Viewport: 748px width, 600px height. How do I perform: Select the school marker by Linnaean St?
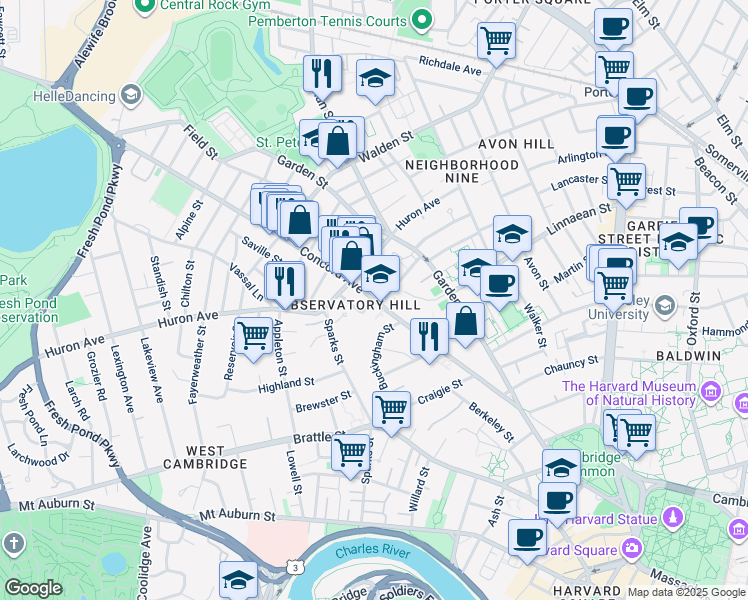point(512,235)
